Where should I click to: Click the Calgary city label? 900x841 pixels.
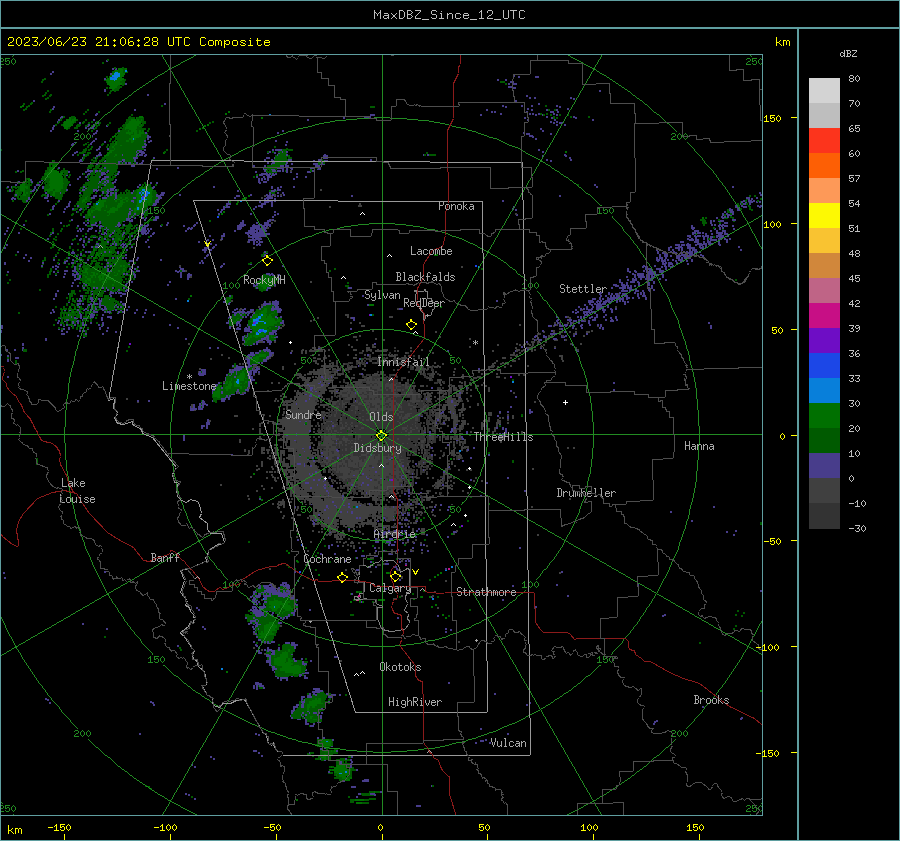390,588
